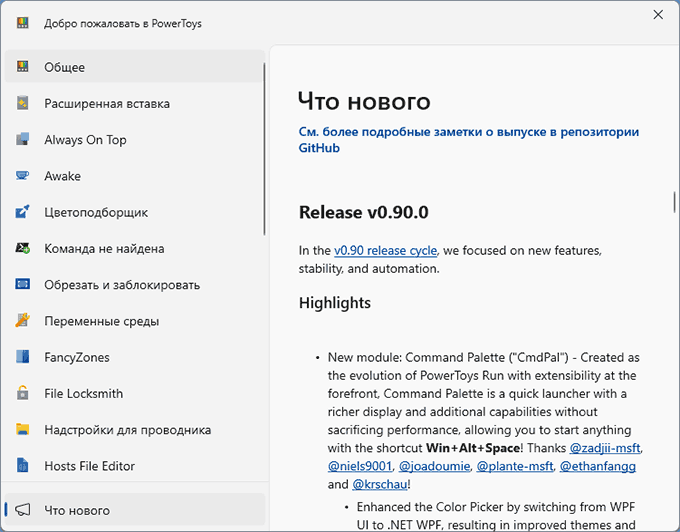The image size is (680, 532).
Task: Click the Общее sidebar icon
Action: pyautogui.click(x=23, y=67)
